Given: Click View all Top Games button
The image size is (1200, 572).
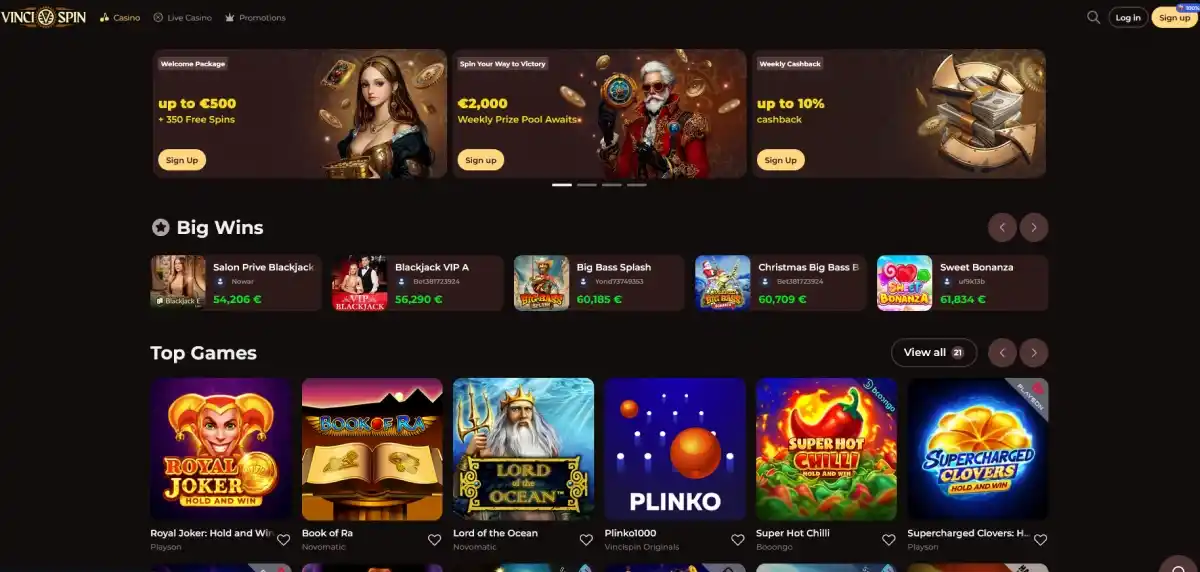Looking at the screenshot, I should click(x=934, y=352).
